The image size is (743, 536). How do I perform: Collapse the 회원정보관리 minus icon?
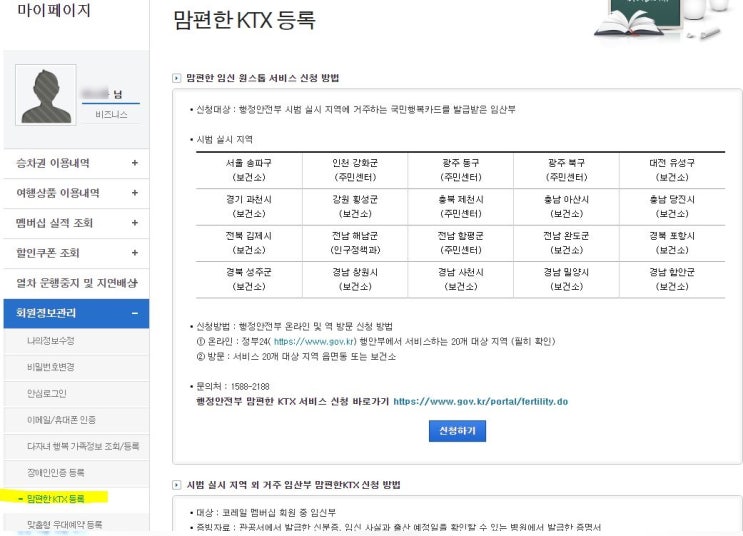click(135, 313)
